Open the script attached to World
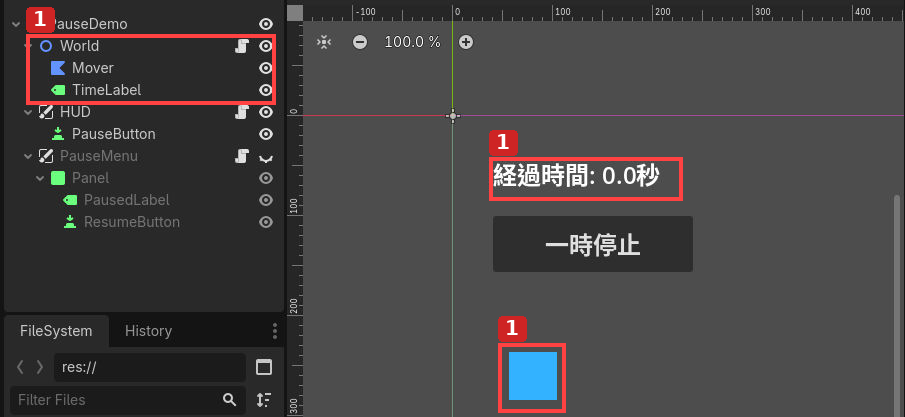Viewport: 905px width, 417px height. click(242, 46)
